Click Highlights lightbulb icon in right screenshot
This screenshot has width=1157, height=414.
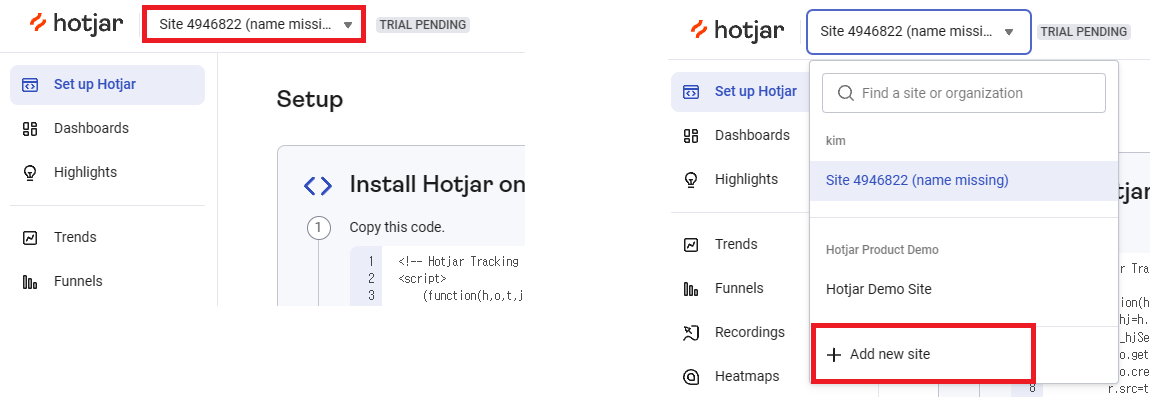(691, 179)
